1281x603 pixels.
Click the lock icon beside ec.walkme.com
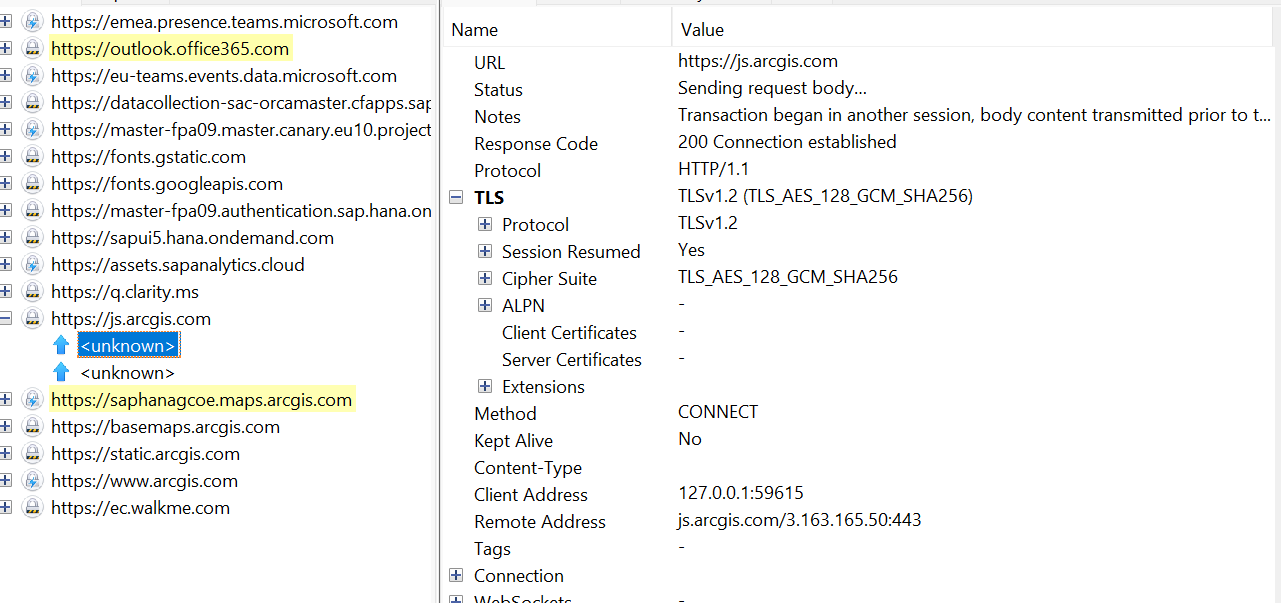pos(33,508)
